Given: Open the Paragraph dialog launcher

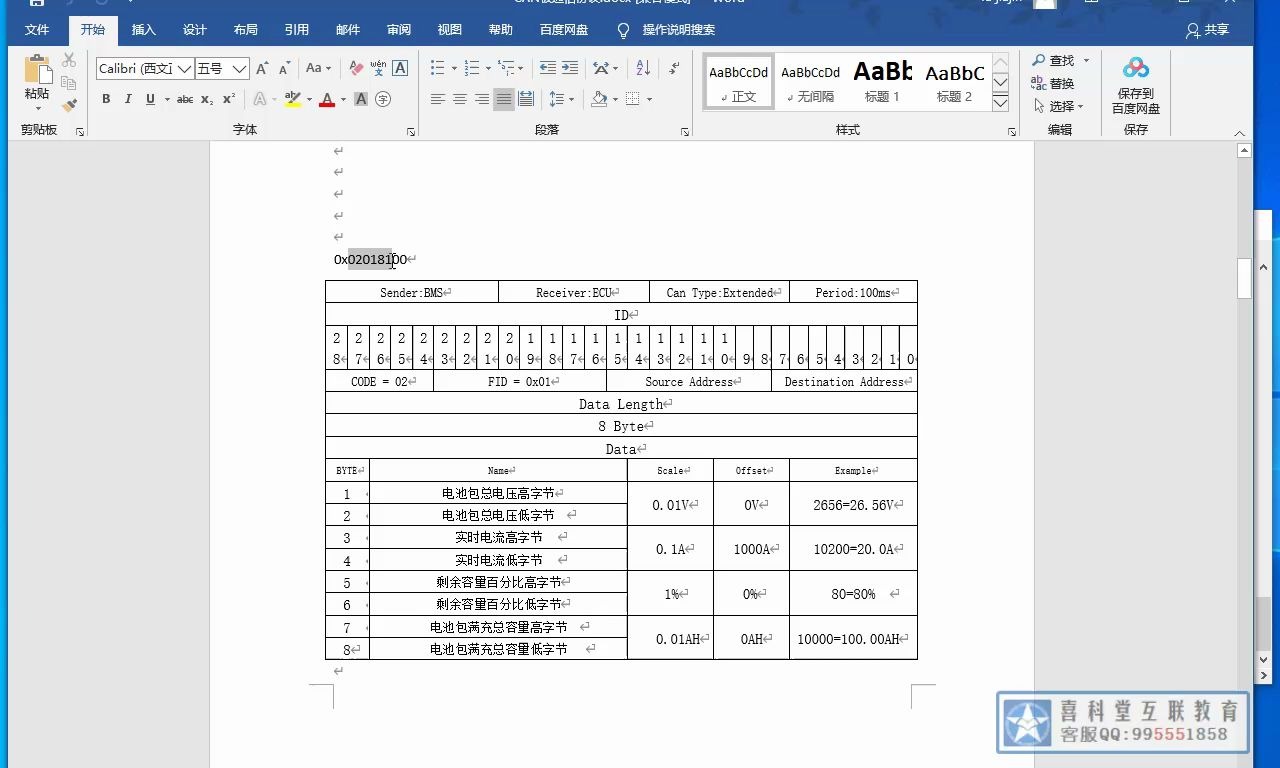Looking at the screenshot, I should tap(685, 132).
